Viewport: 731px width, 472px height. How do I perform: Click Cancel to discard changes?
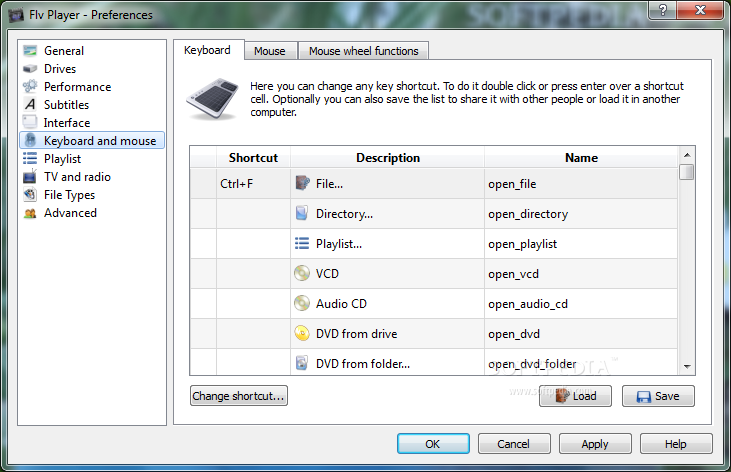514,444
